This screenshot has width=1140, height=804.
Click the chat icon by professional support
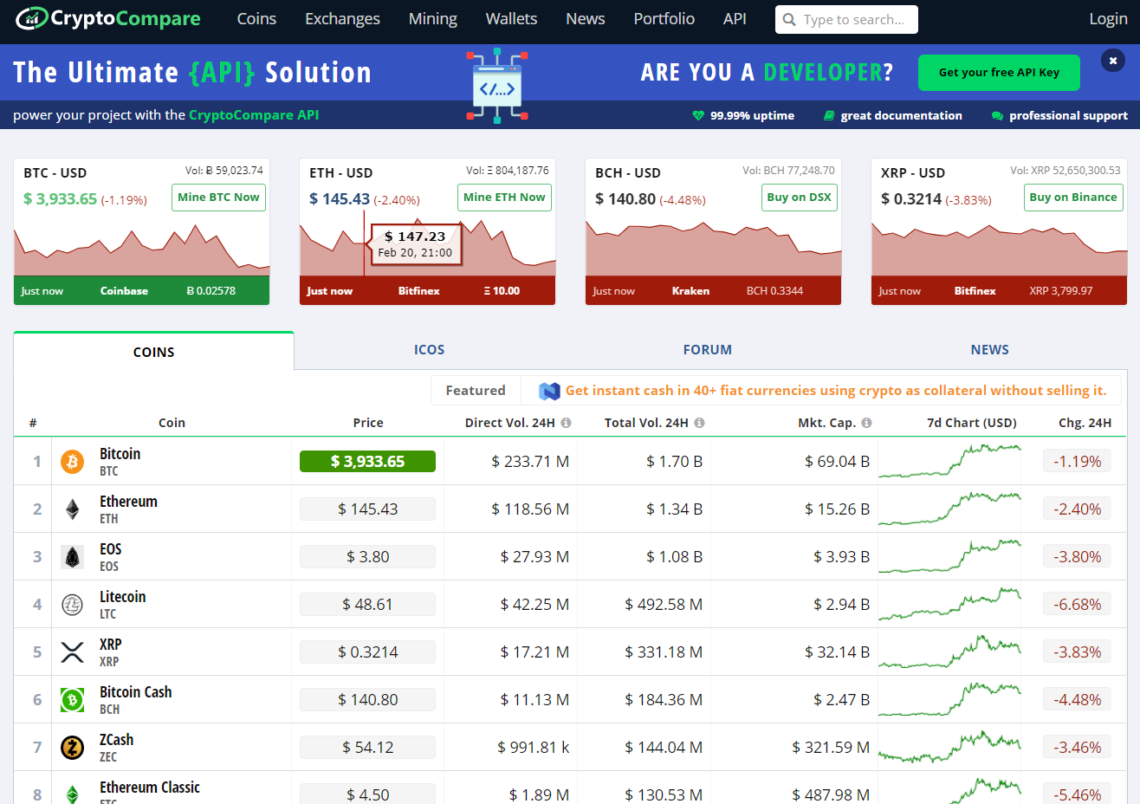[997, 116]
